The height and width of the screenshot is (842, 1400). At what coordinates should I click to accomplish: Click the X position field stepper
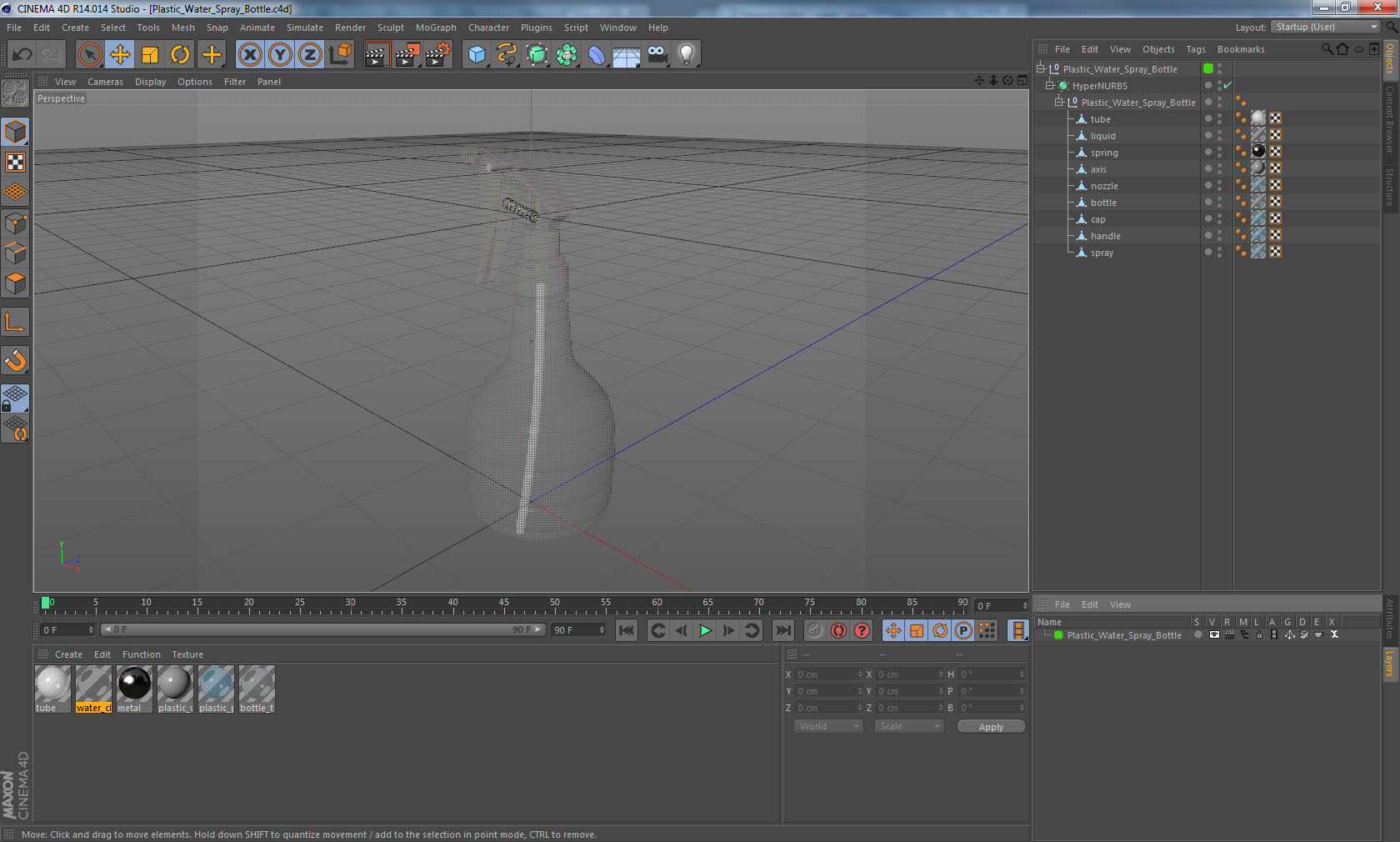pos(860,674)
